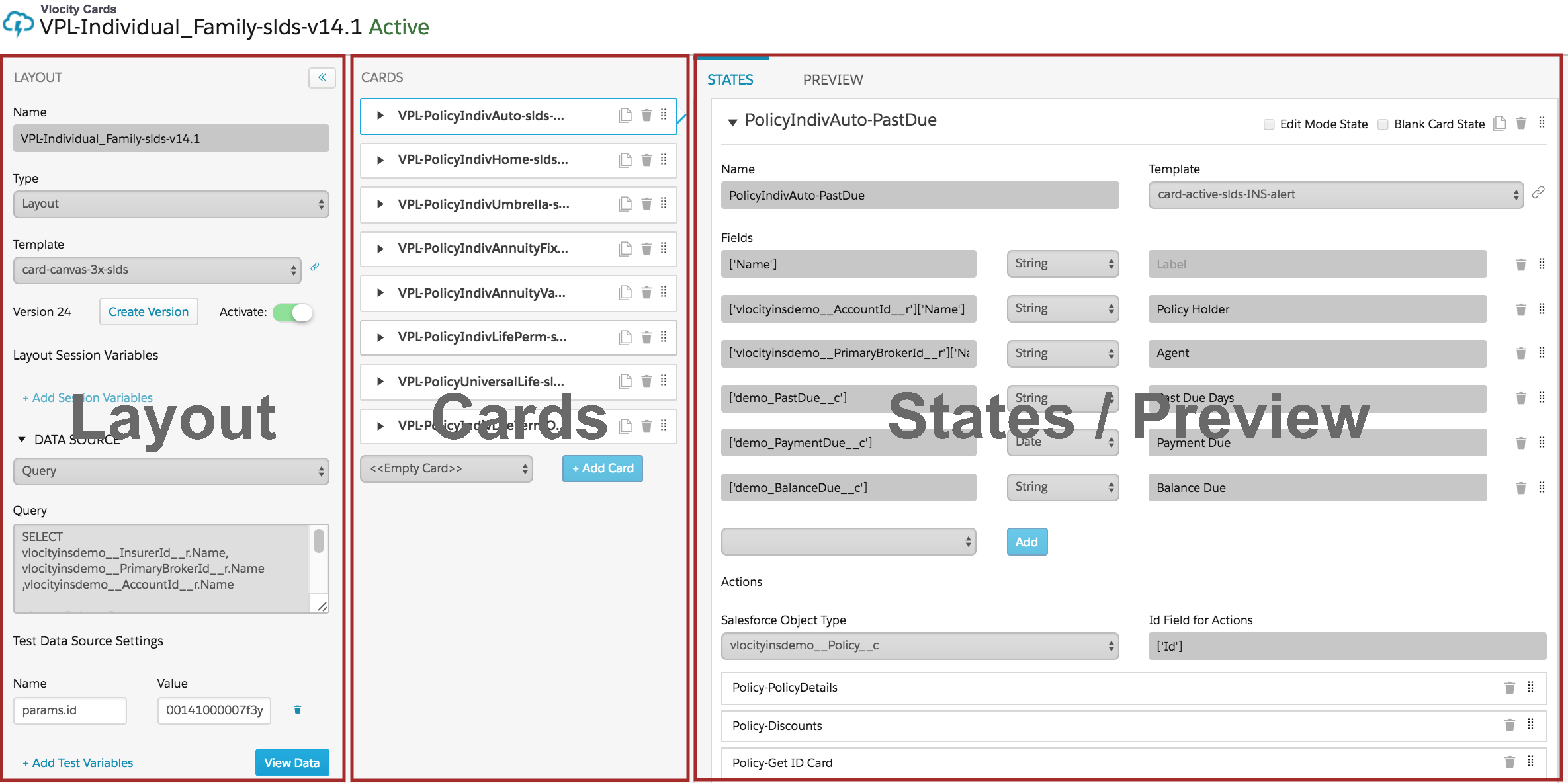Screen dimensions: 1568x783
Task: Open the card-active-slds-INS-alert template dropdown
Action: [1336, 195]
